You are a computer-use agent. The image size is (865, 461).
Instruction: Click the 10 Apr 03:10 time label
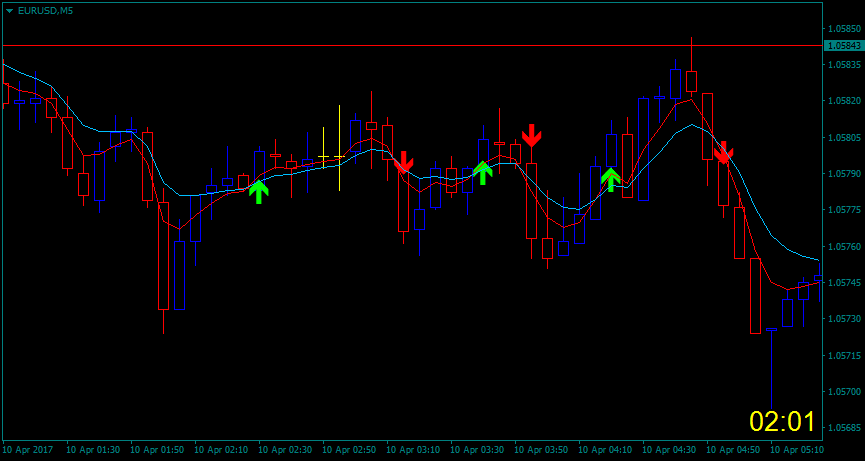click(x=413, y=450)
